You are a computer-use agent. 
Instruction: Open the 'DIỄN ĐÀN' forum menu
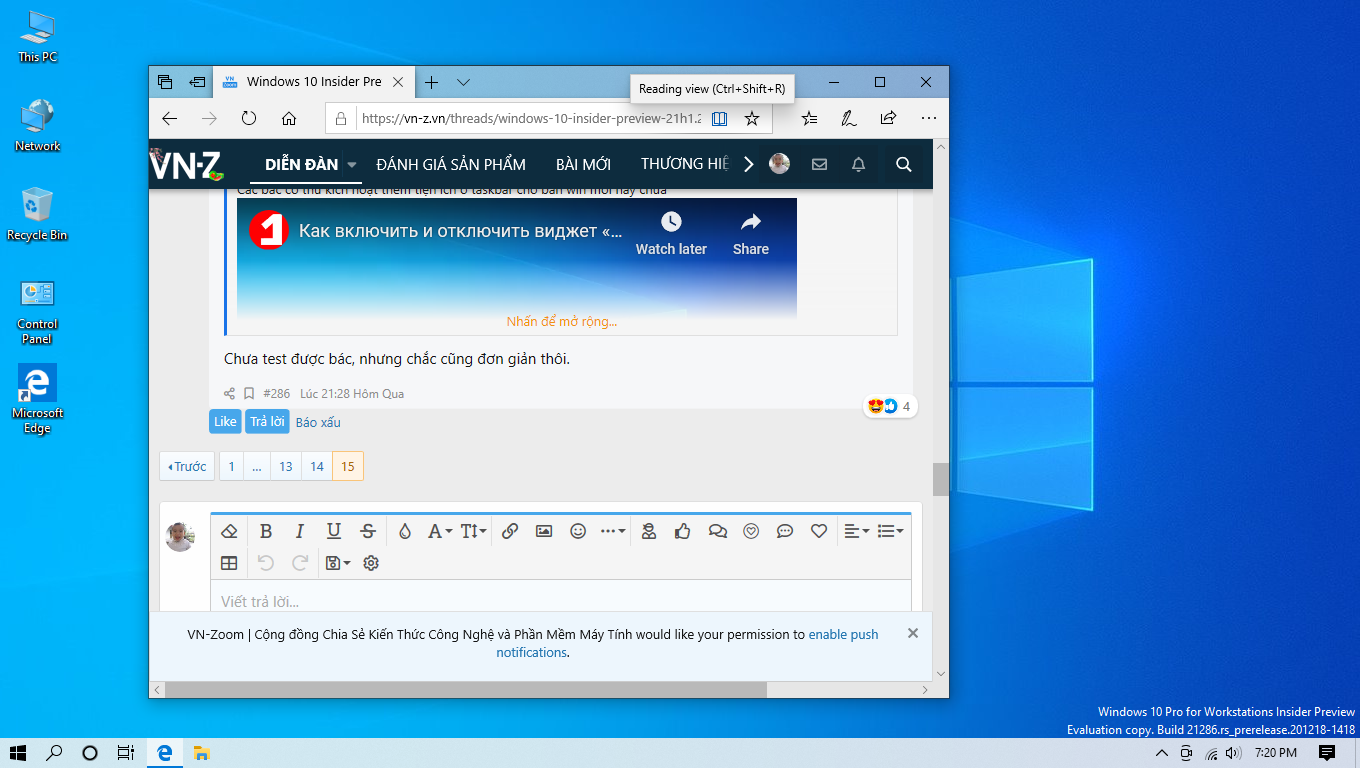pyautogui.click(x=302, y=164)
